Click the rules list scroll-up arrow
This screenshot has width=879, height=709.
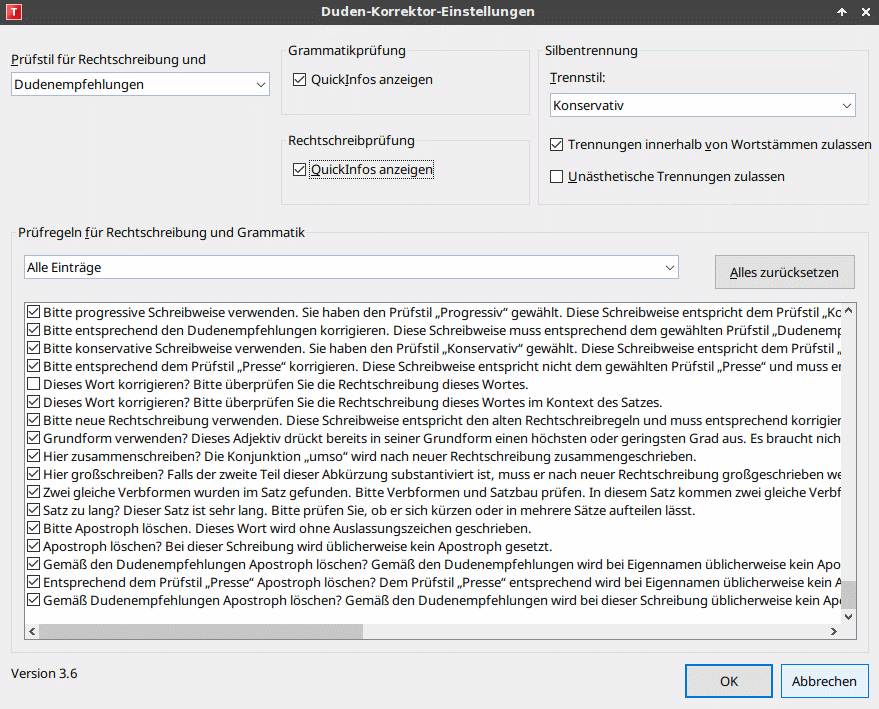pyautogui.click(x=848, y=311)
